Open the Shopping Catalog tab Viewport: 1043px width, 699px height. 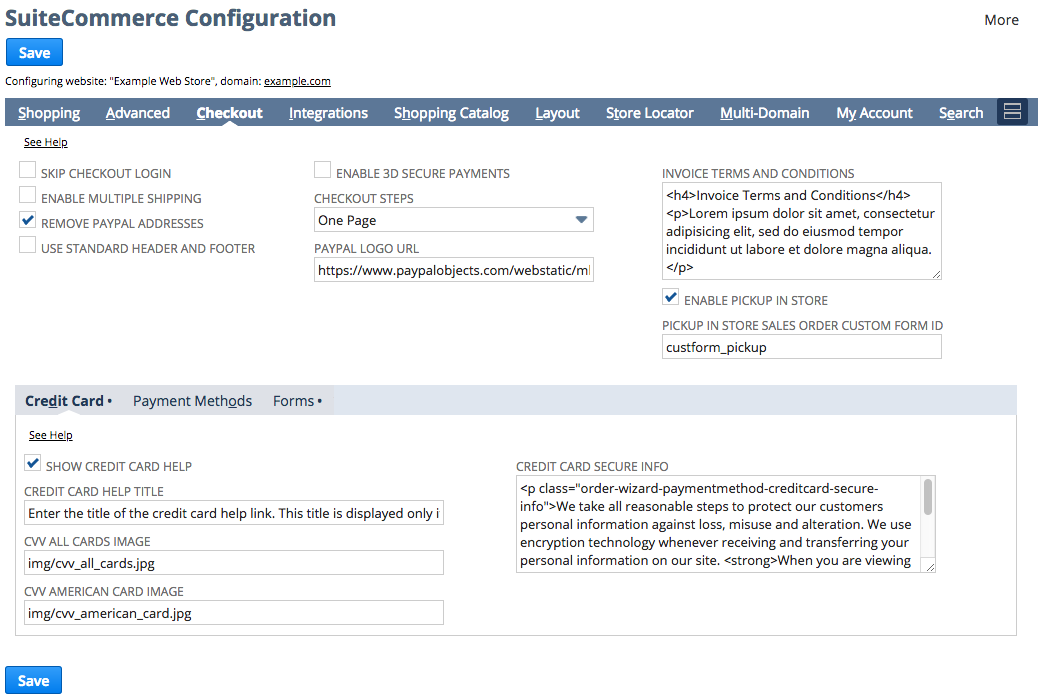point(452,113)
